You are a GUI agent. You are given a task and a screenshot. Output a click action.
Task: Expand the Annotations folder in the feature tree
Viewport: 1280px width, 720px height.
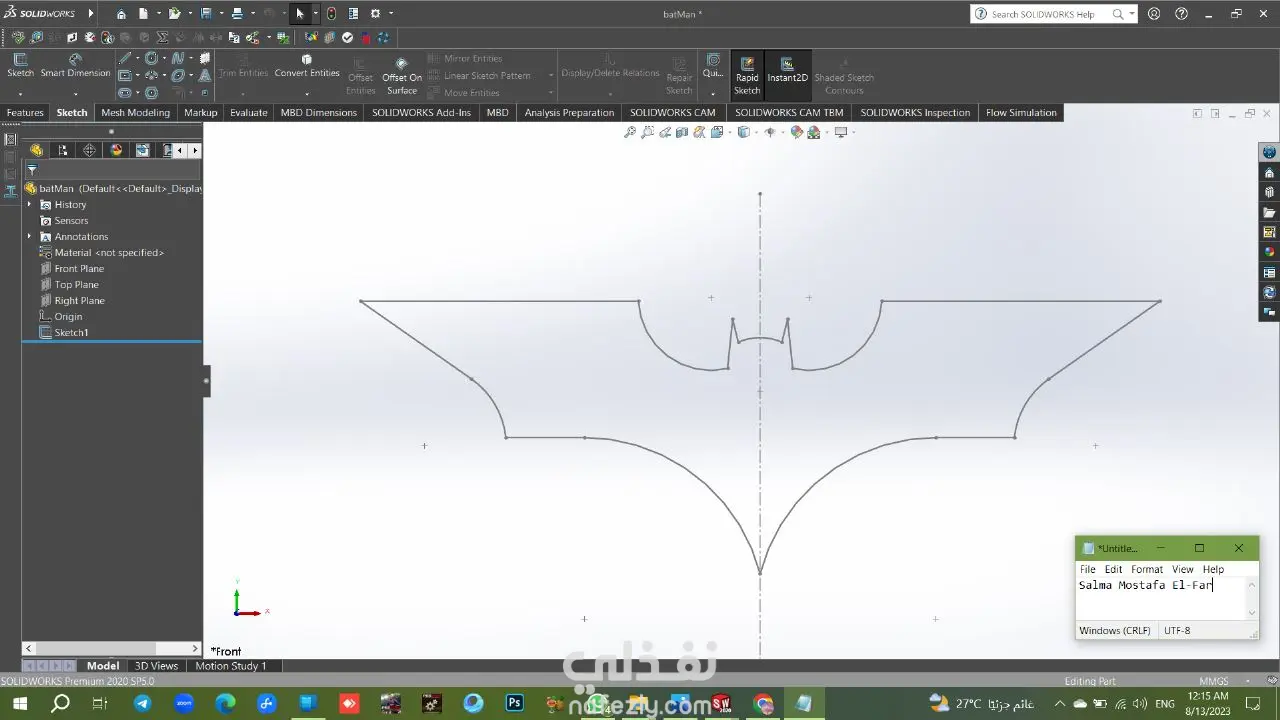coord(28,236)
